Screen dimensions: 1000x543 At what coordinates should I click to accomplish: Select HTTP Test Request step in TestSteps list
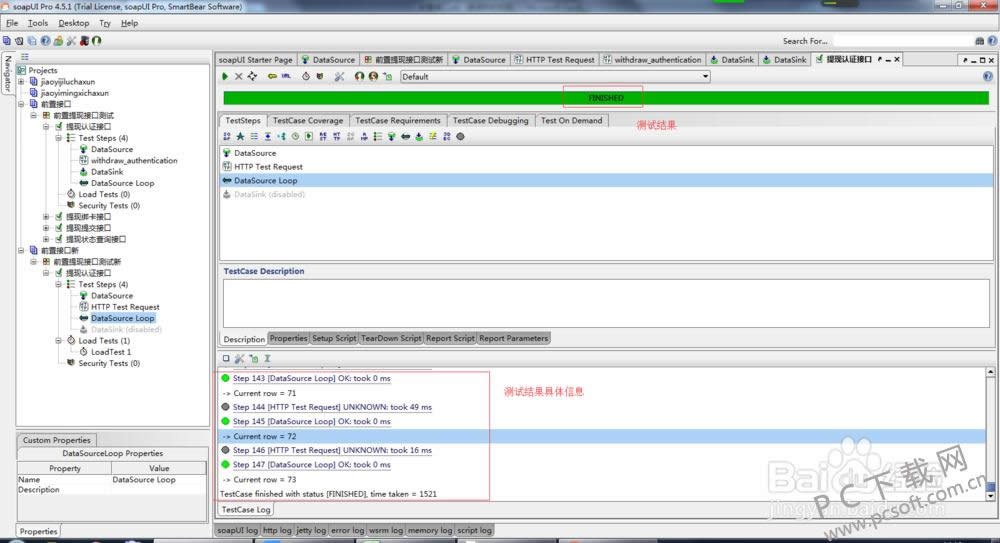pos(268,167)
